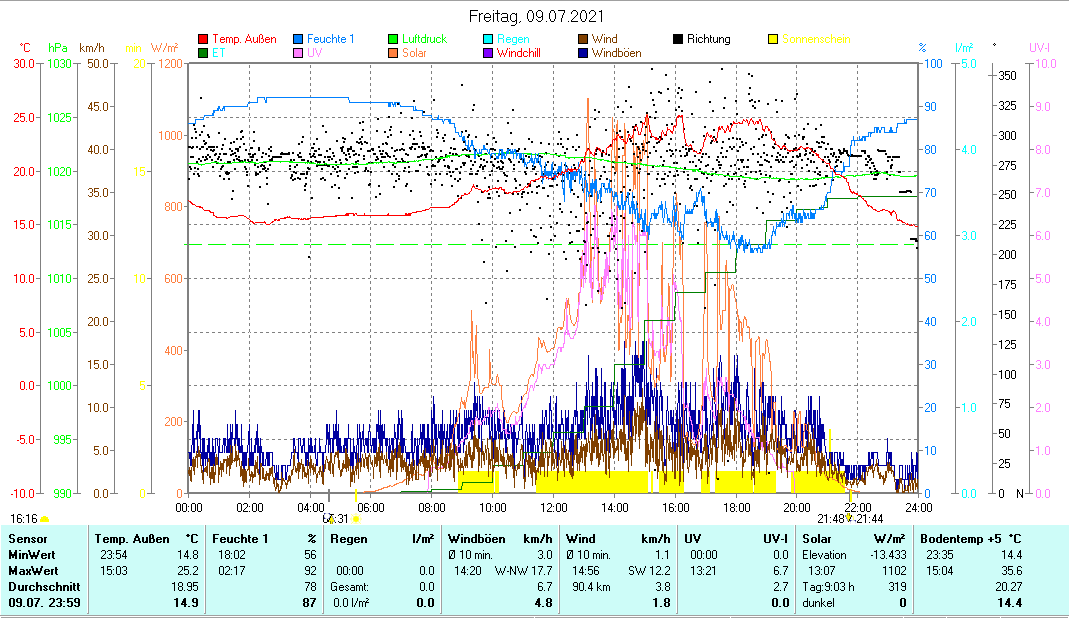Click the red Temp. Außen legend swatch
Viewport: 1069px width, 618px height.
204,40
